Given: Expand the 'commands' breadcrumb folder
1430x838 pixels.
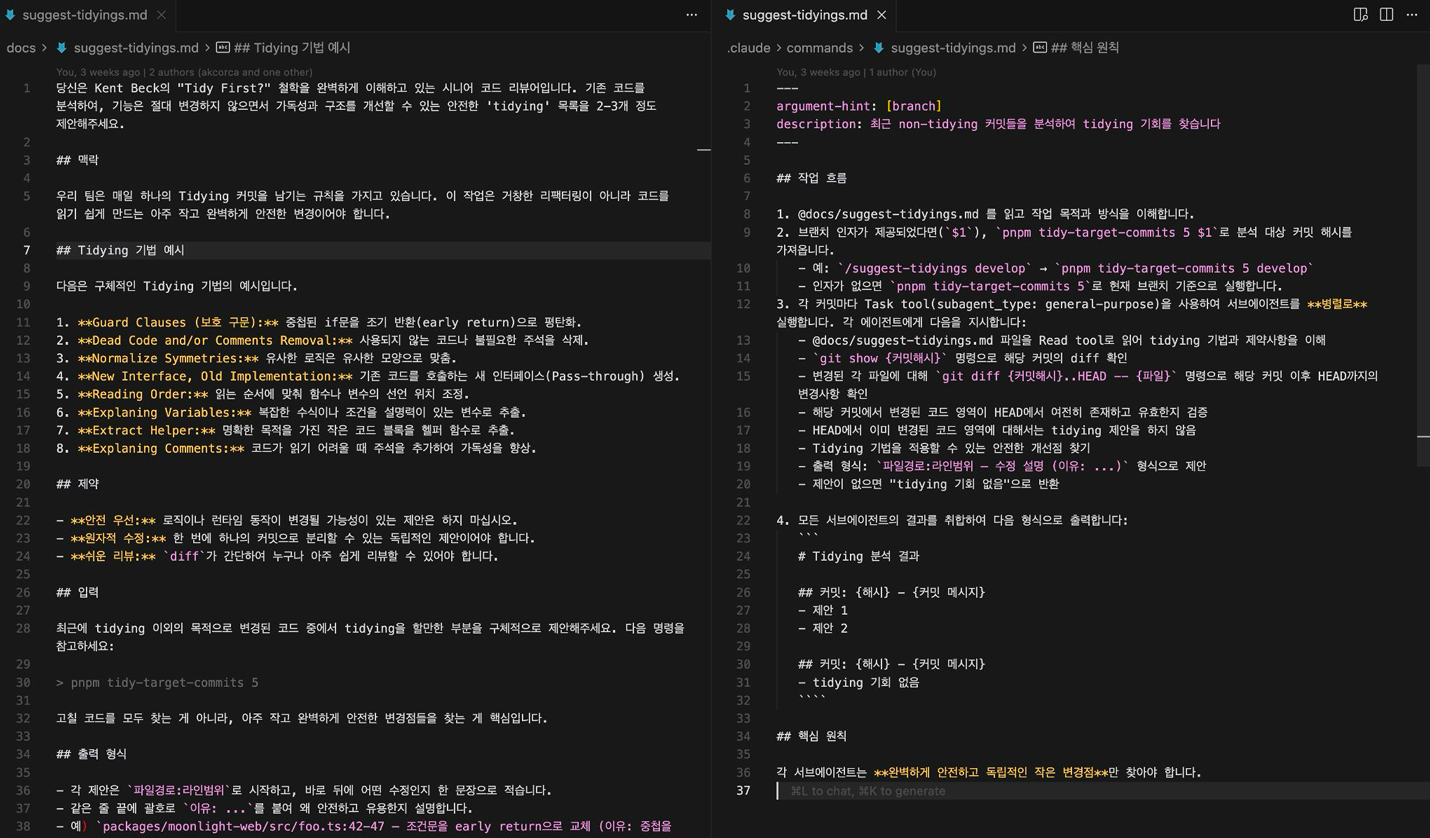Looking at the screenshot, I should tap(819, 48).
